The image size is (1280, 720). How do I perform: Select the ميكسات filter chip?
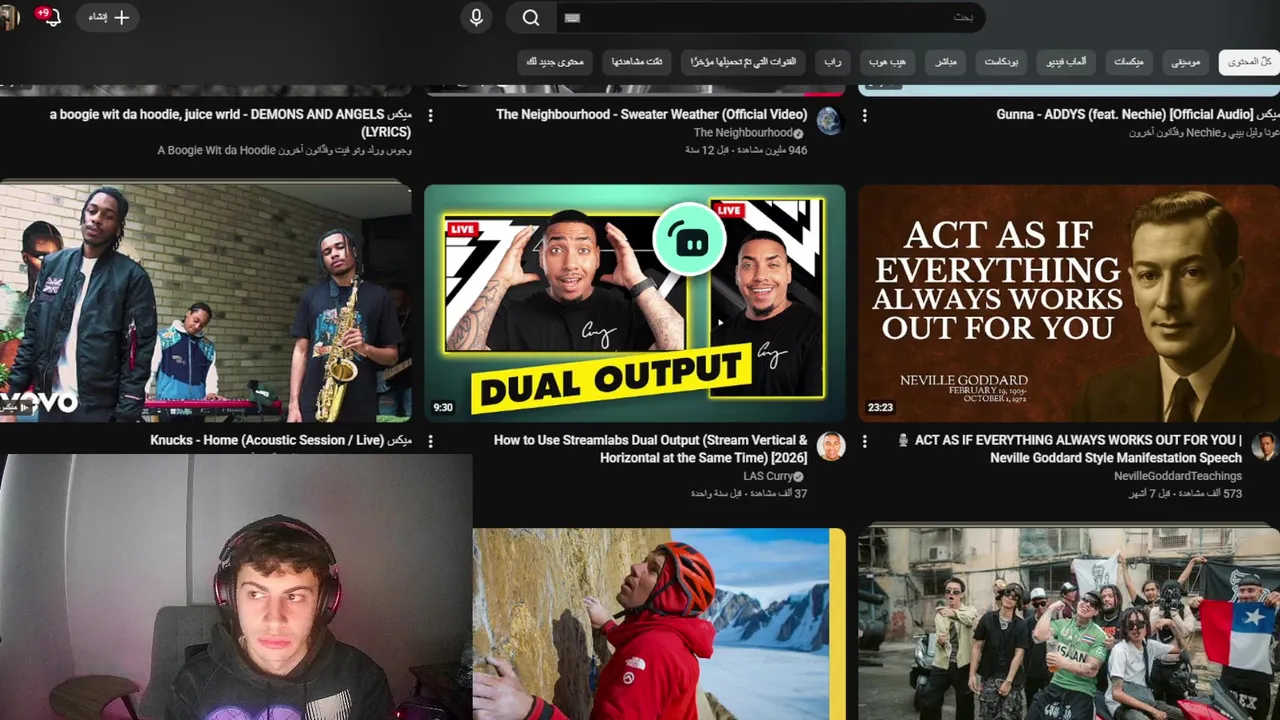[x=1129, y=62]
